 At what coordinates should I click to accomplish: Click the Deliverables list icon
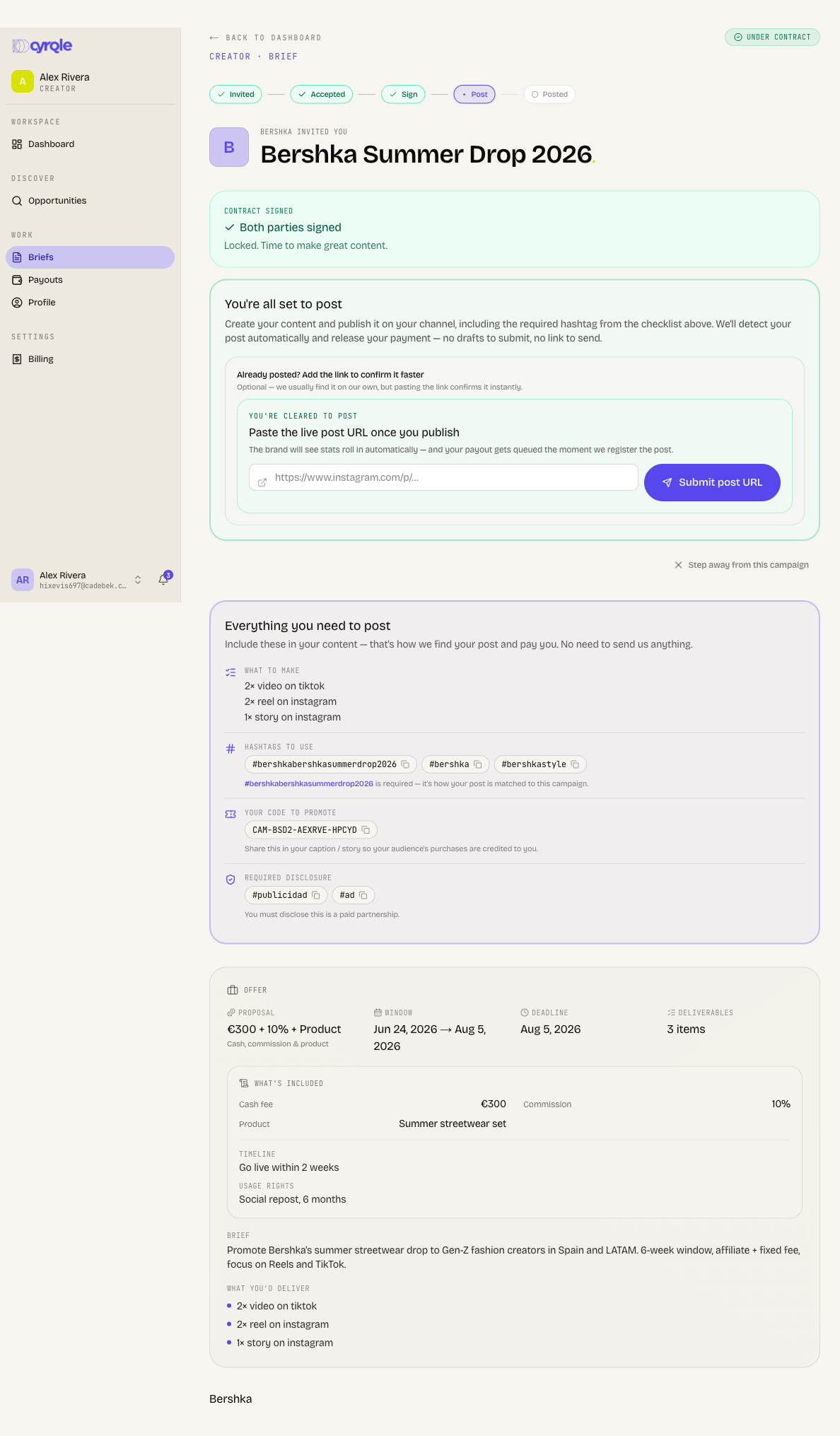(671, 1012)
